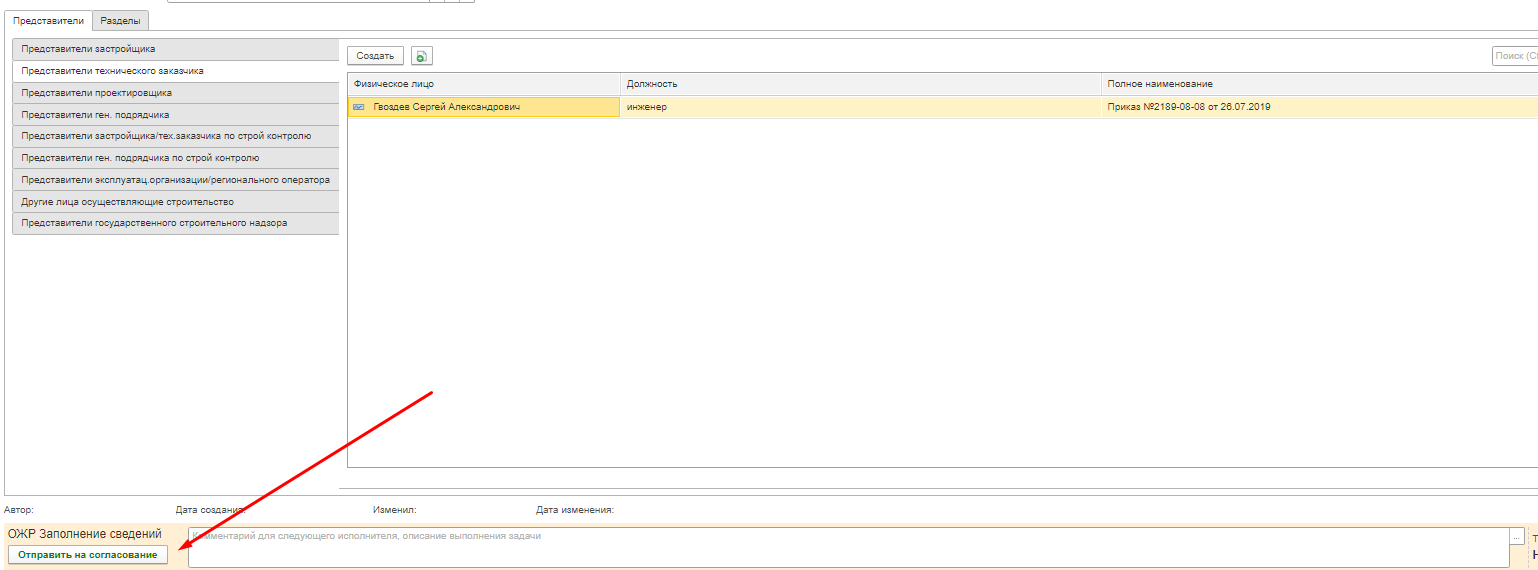Switch to the Разделы tab
This screenshot has height=570, width=1538.
pos(120,20)
